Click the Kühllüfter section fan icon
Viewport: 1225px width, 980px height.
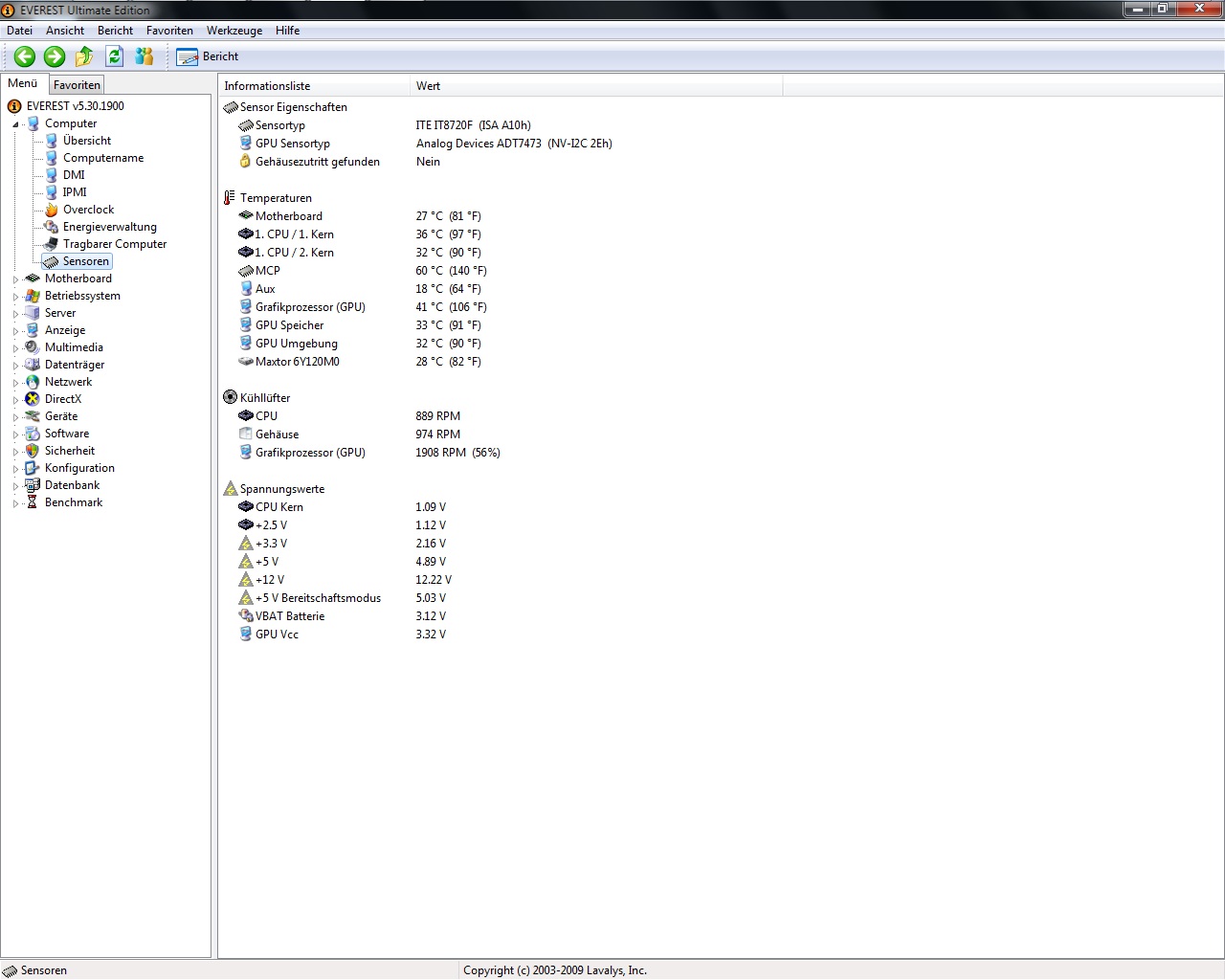230,397
